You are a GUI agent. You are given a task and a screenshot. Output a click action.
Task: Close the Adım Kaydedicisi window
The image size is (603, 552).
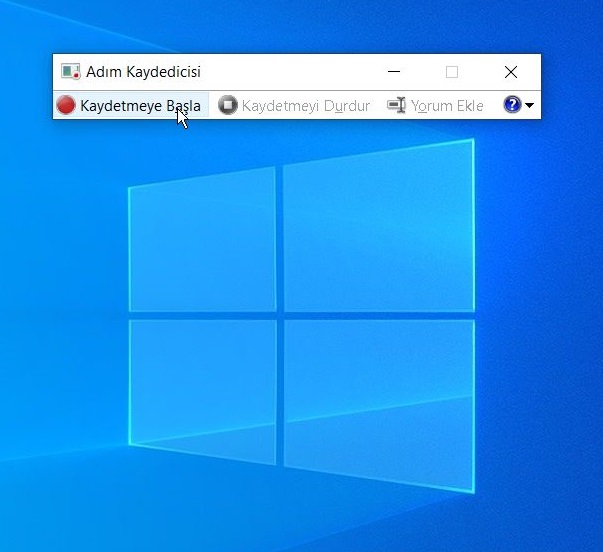coord(511,72)
